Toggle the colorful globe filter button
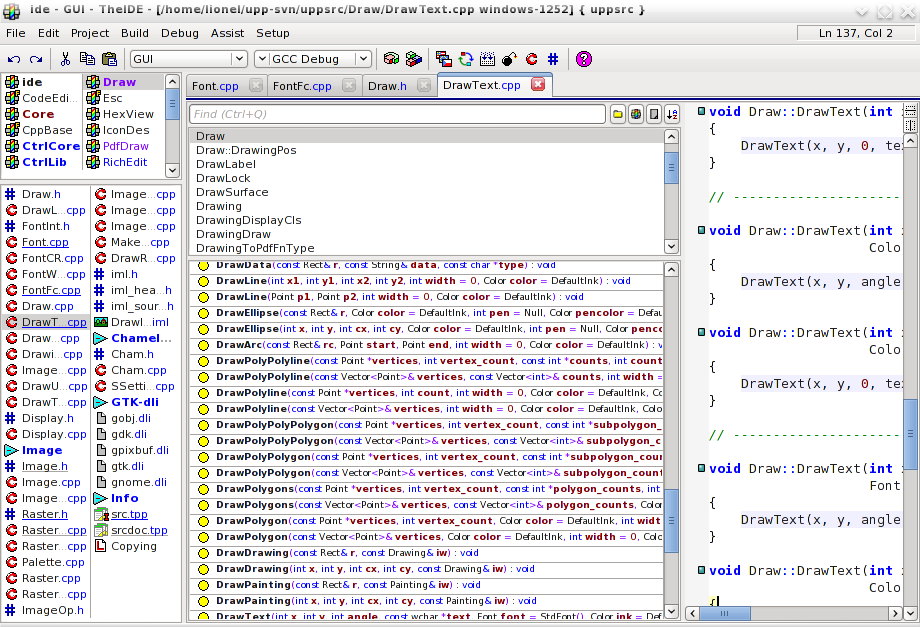The width and height of the screenshot is (920, 627). (636, 114)
